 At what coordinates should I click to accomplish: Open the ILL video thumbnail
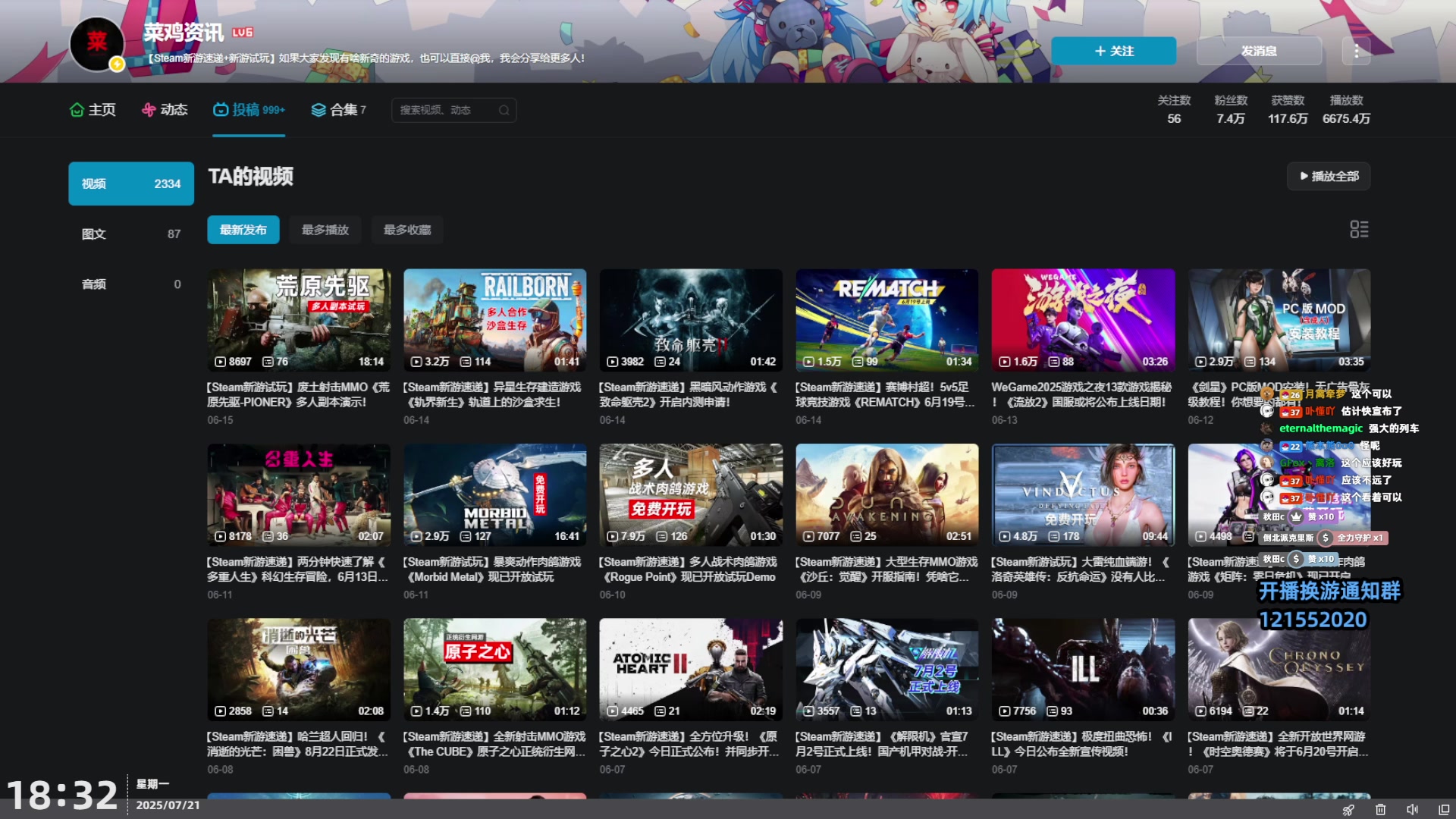click(1083, 670)
